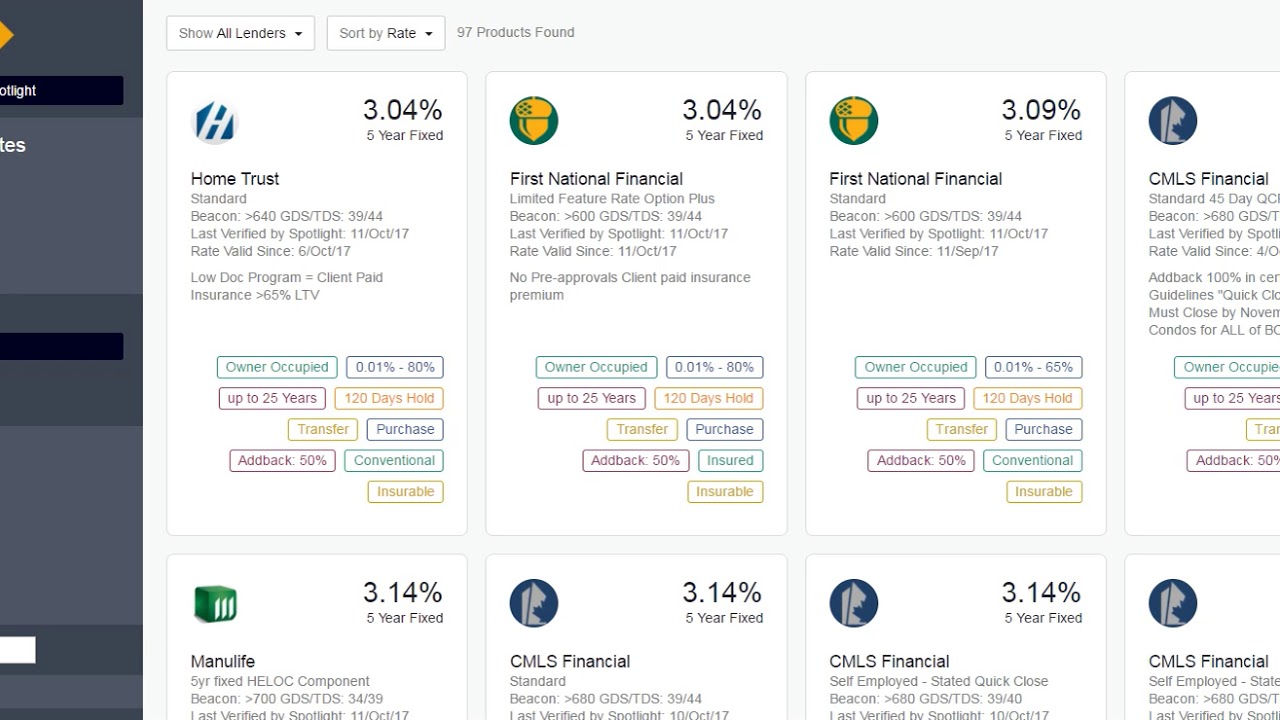This screenshot has width=1280, height=720.
Task: Select 120 Days Hold tag on Home Trust
Action: pyautogui.click(x=389, y=398)
